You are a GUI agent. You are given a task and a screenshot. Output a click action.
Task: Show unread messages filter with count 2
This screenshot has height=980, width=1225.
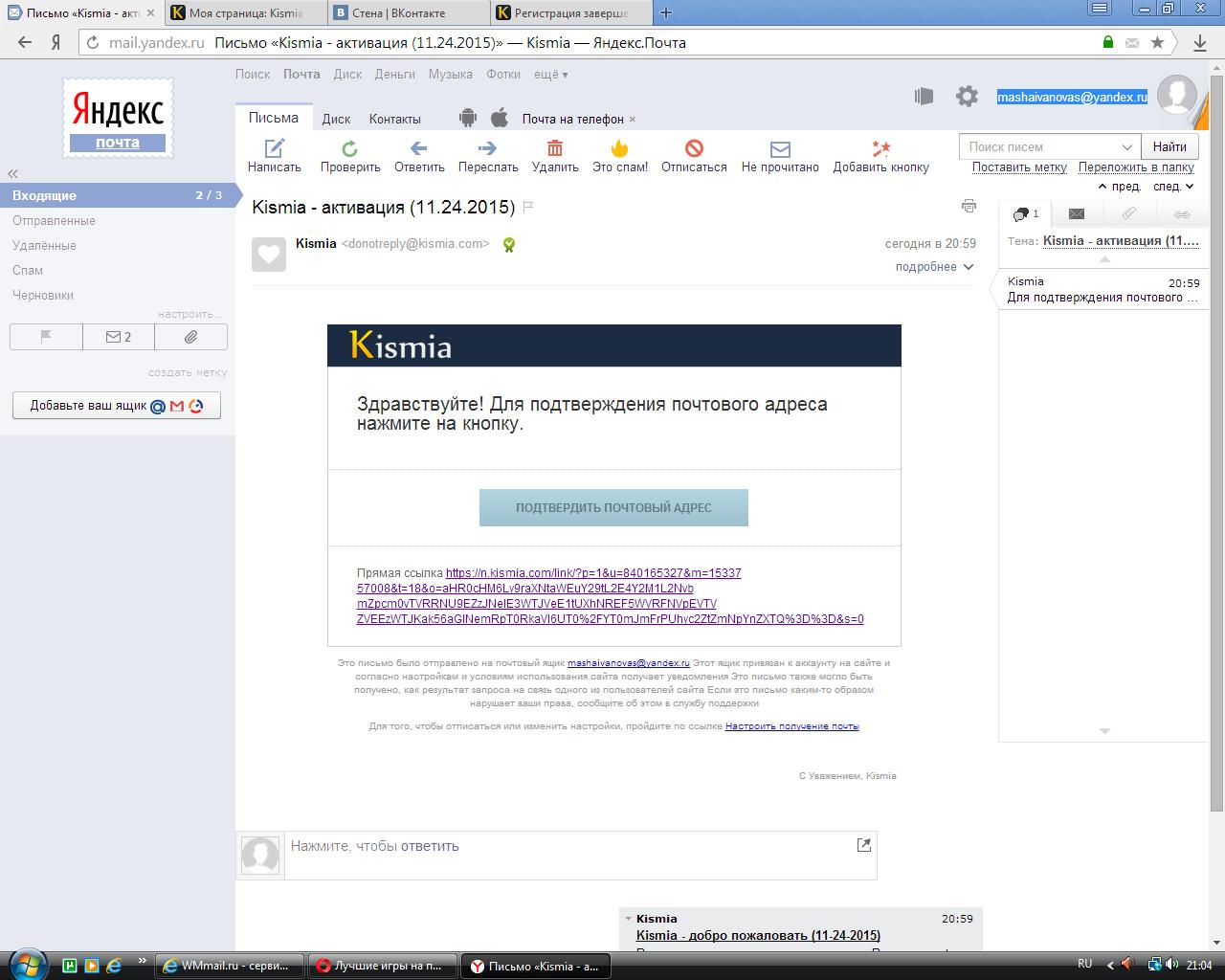pos(119,337)
